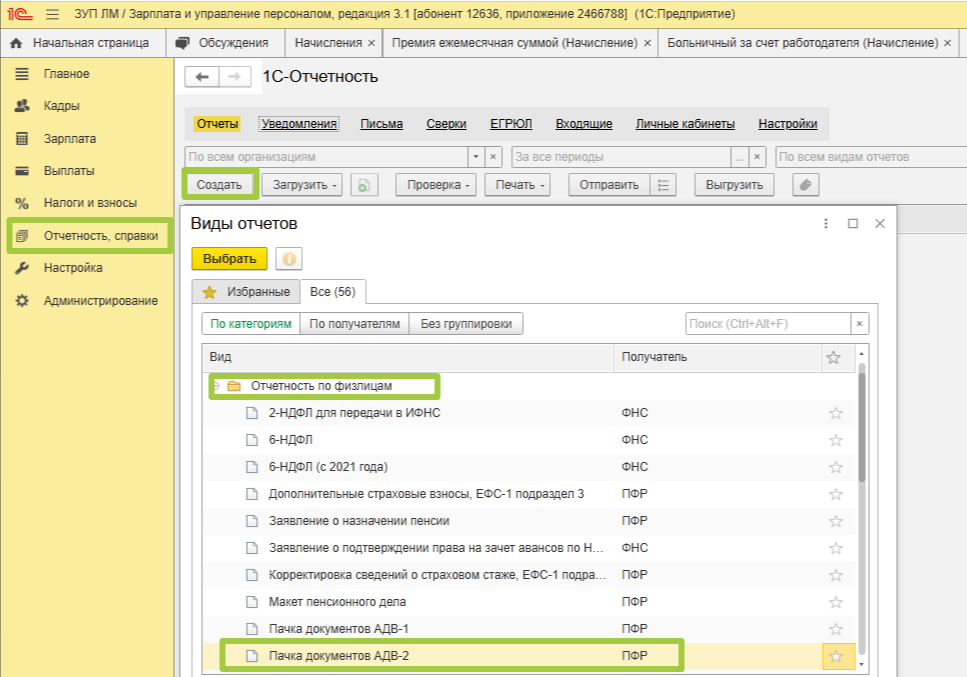Image resolution: width=967 pixels, height=677 pixels.
Task: Click the period filter field
Action: 621,157
